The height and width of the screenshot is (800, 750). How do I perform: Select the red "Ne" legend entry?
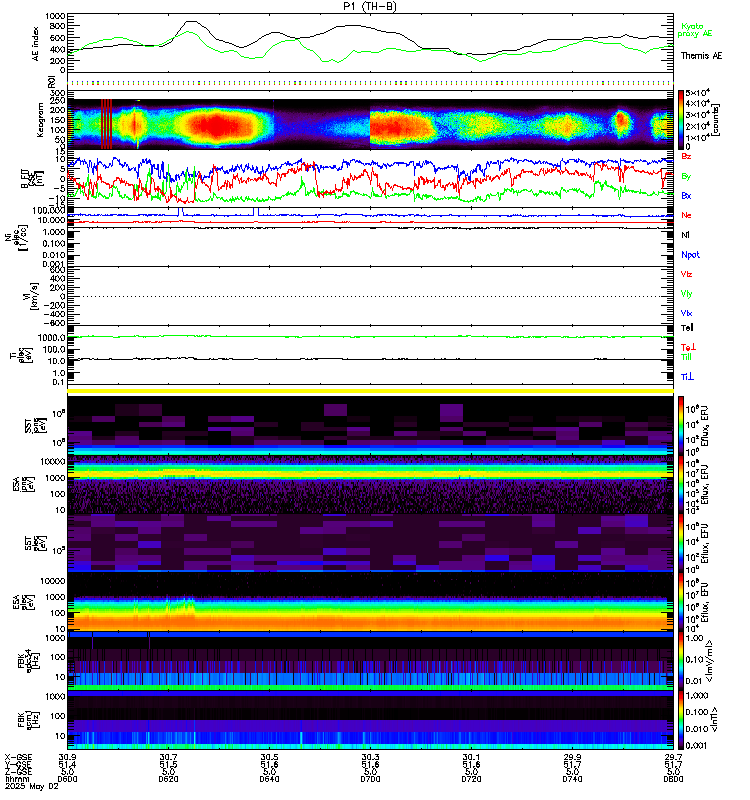coord(686,215)
